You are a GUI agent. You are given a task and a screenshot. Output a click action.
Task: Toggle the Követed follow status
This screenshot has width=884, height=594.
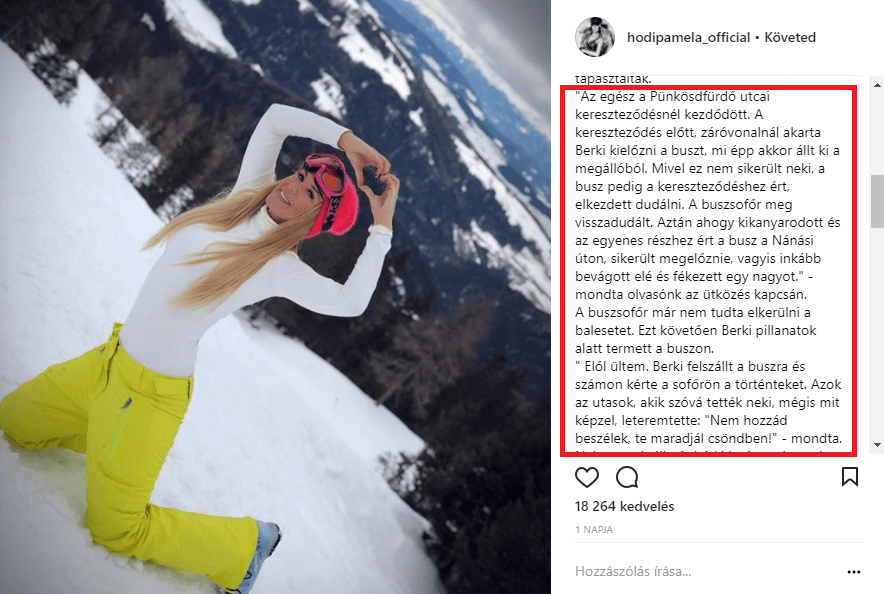[790, 38]
